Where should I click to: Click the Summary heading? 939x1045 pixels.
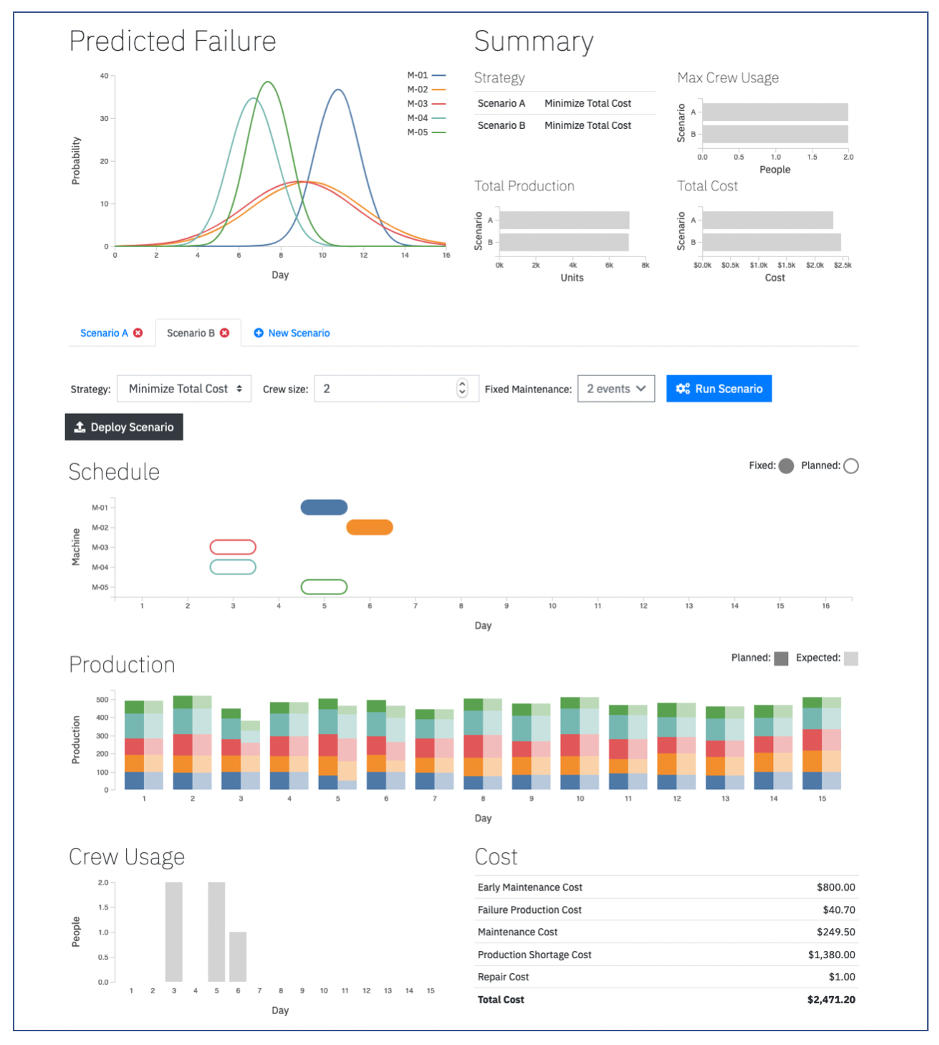coord(533,41)
